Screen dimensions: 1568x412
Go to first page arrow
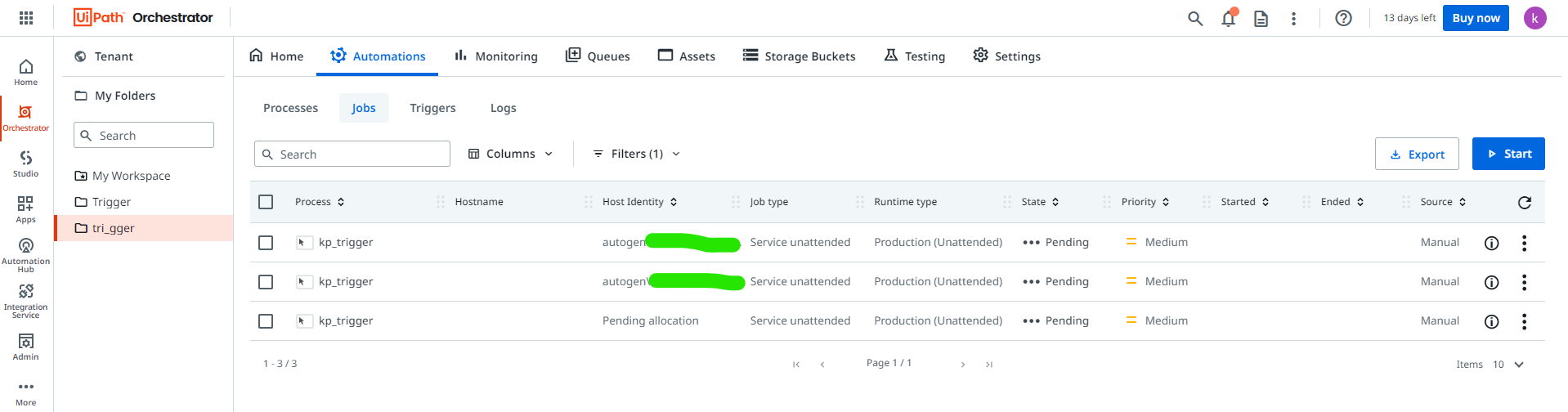(796, 365)
